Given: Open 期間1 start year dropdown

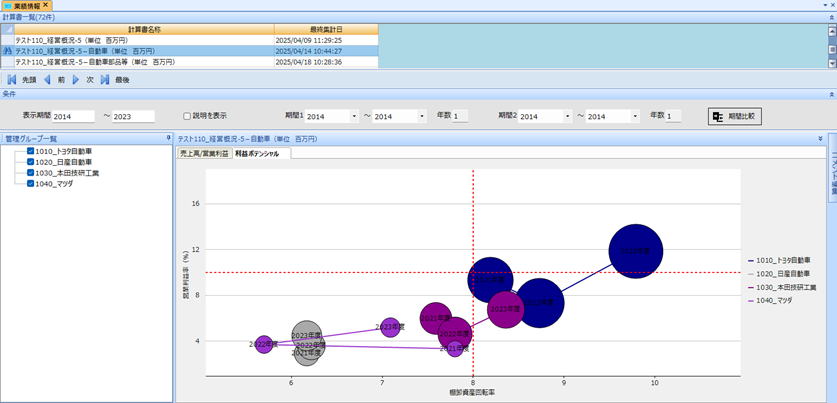Looking at the screenshot, I should pyautogui.click(x=354, y=116).
